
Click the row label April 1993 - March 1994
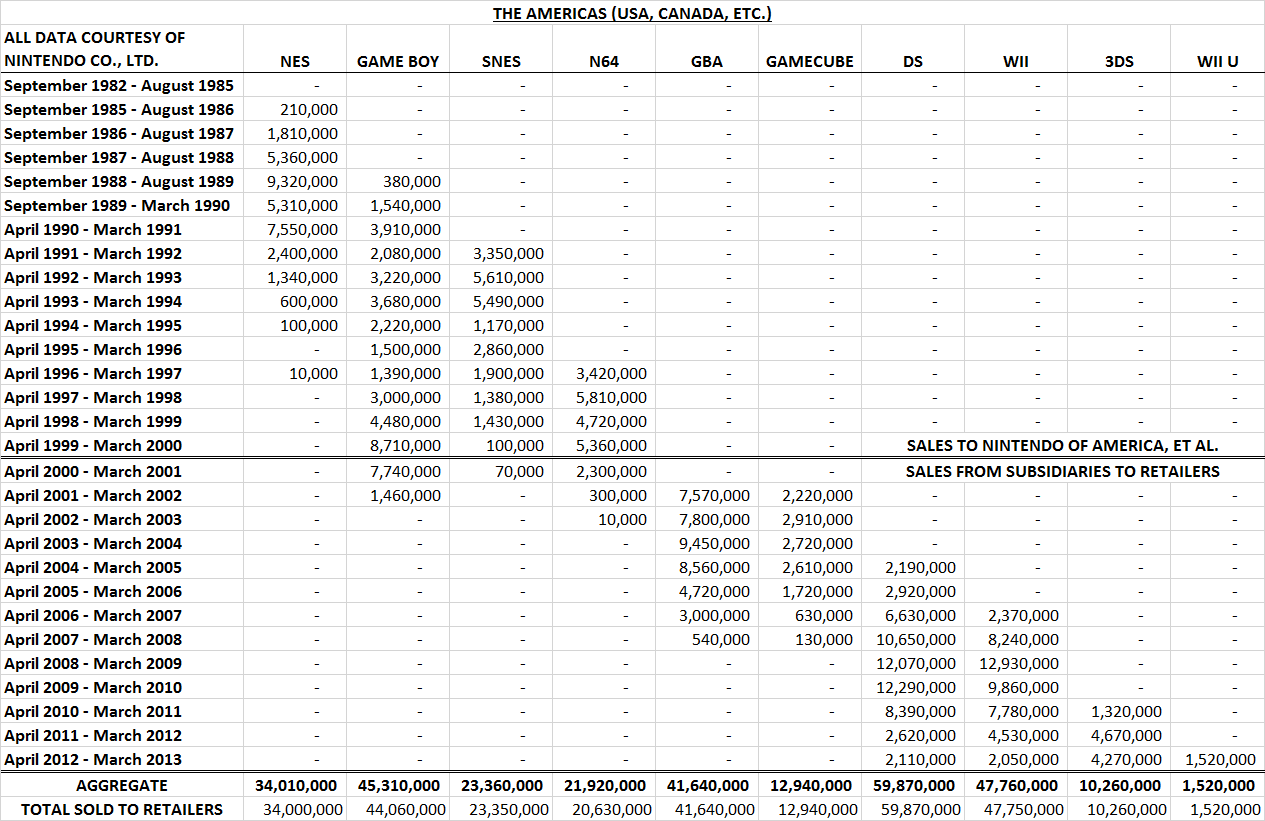[93, 301]
